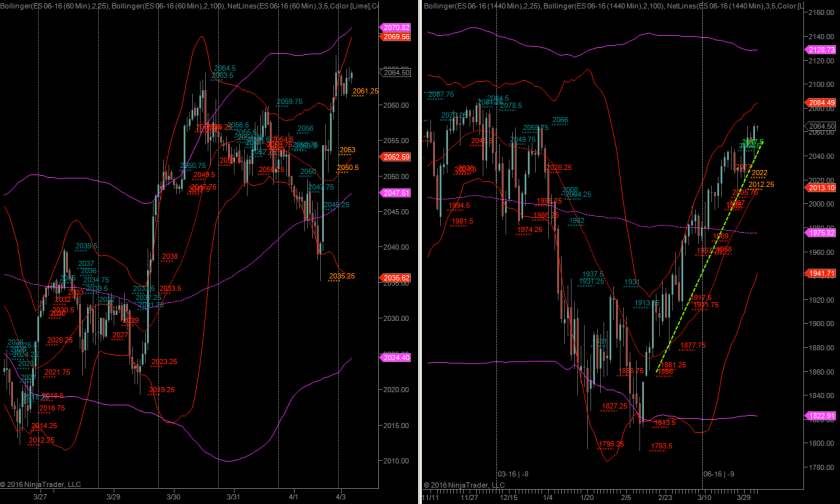Click the red 1941.71 price marker

820,273
